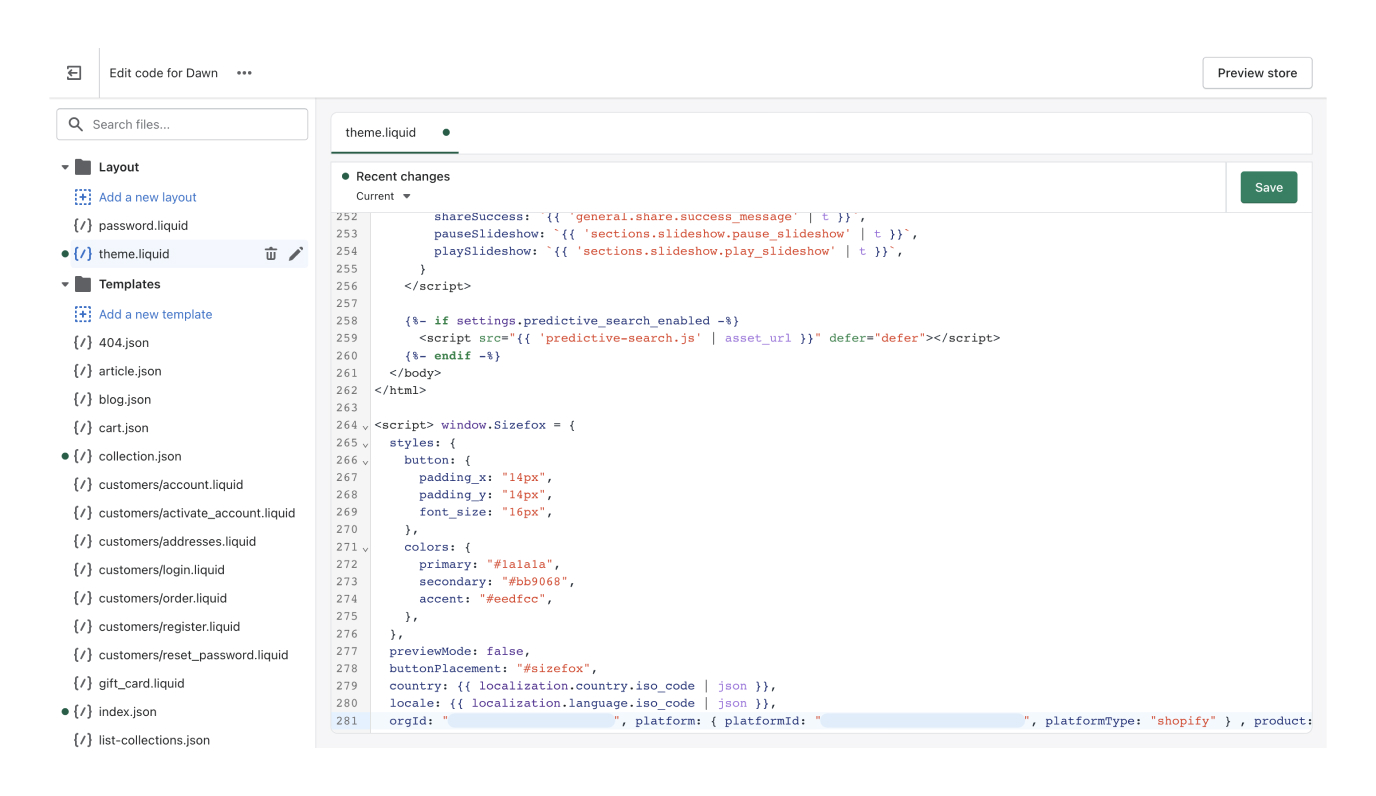Click the file icon beside customers/register.liquid
This screenshot has width=1376, height=796.
point(83,627)
